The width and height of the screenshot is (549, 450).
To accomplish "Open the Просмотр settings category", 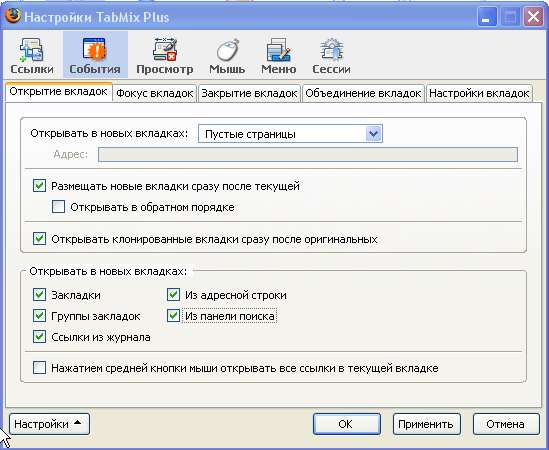I will [165, 55].
